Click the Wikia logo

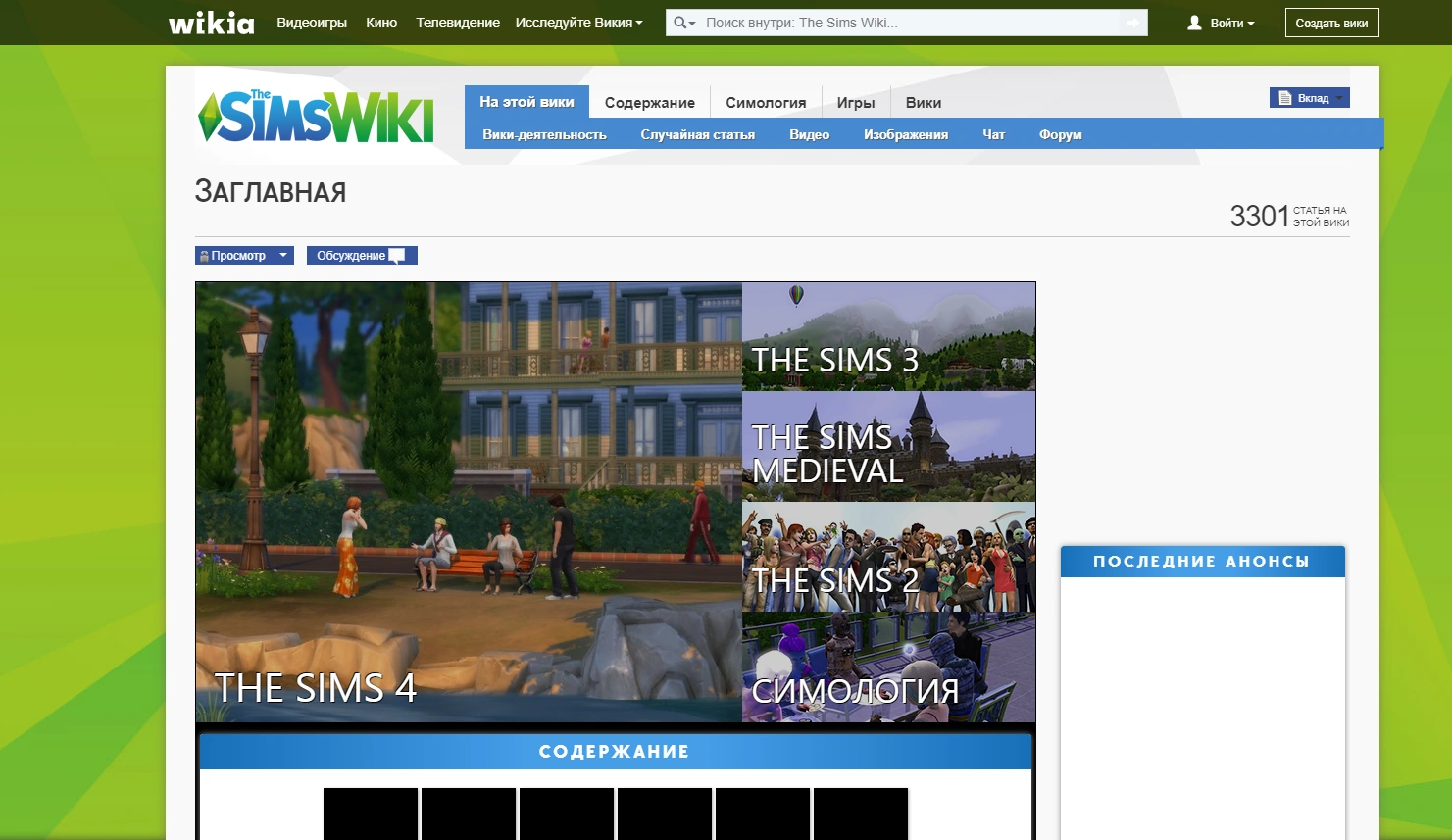pos(211,23)
